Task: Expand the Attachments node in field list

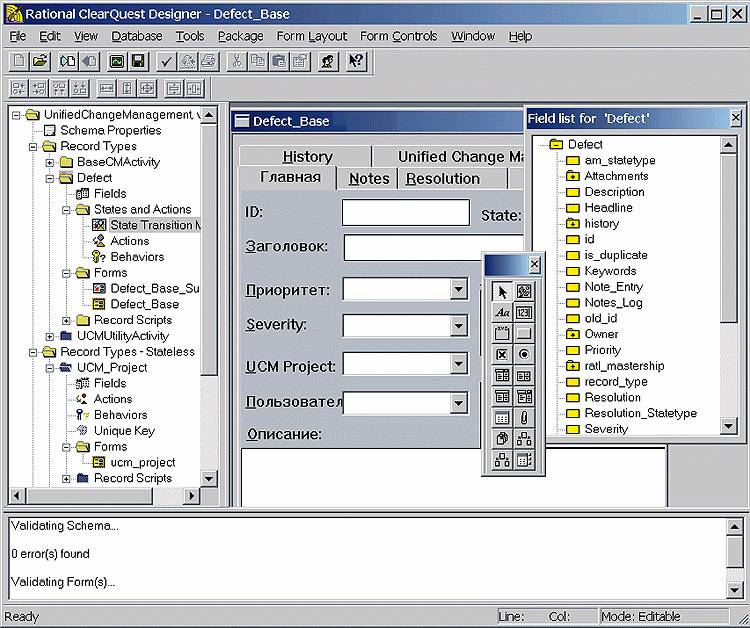Action: 573,176
